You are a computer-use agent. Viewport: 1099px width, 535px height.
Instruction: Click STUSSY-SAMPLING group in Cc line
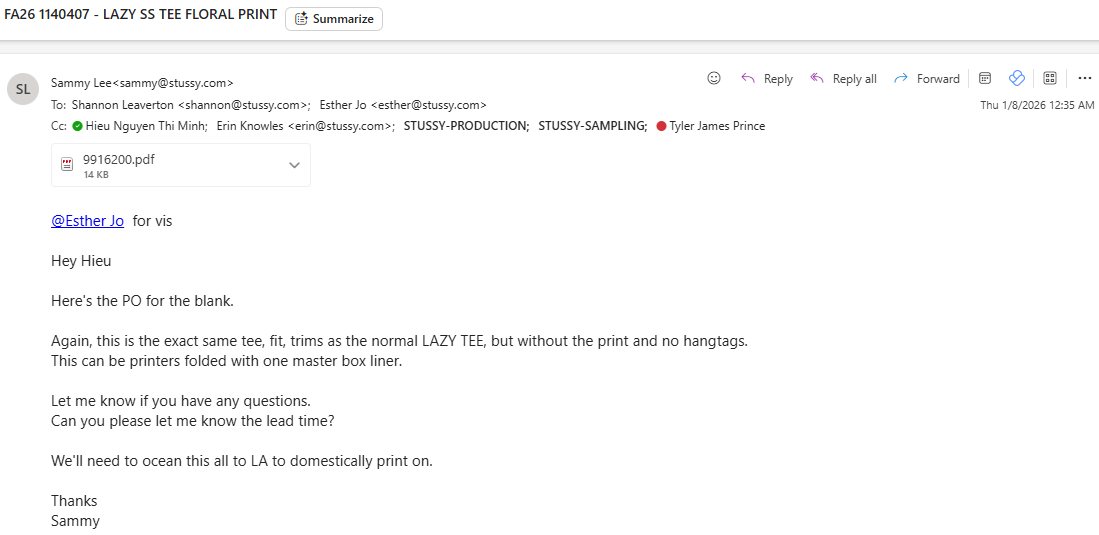(x=592, y=126)
